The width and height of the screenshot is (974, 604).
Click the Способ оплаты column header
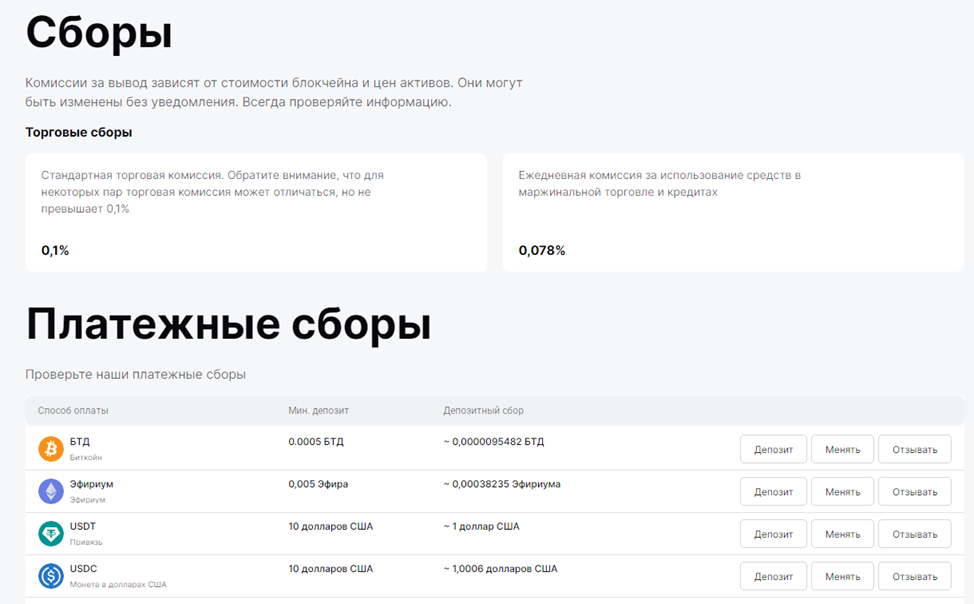click(73, 411)
